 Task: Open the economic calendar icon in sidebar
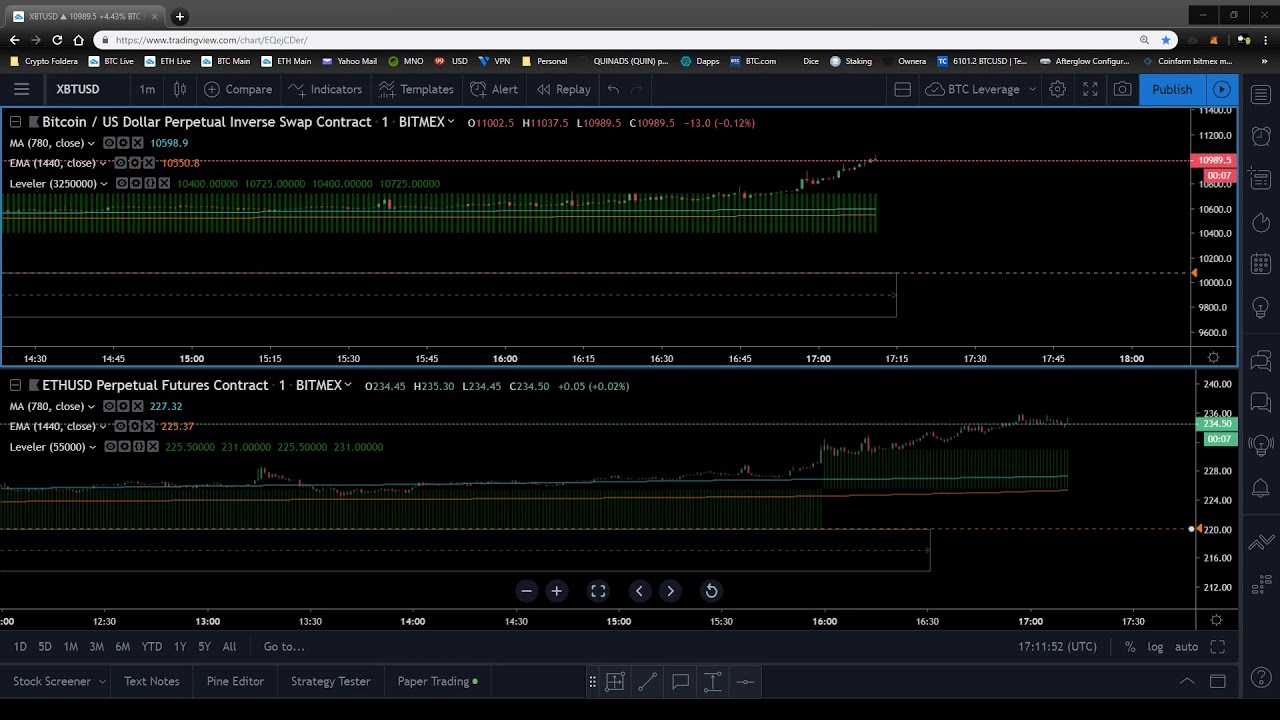(x=1260, y=264)
